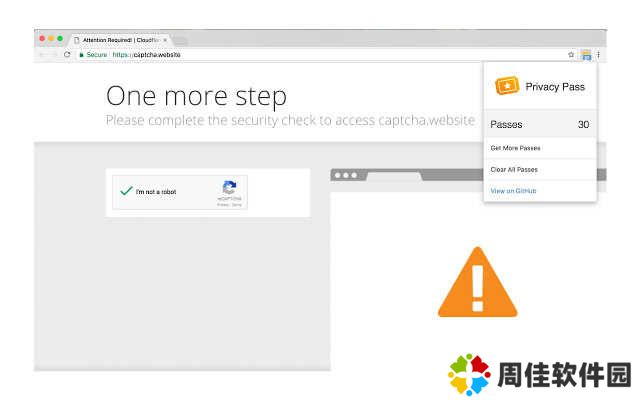Click the reCAPTCHA logo icon
The image size is (640, 400).
(x=229, y=187)
